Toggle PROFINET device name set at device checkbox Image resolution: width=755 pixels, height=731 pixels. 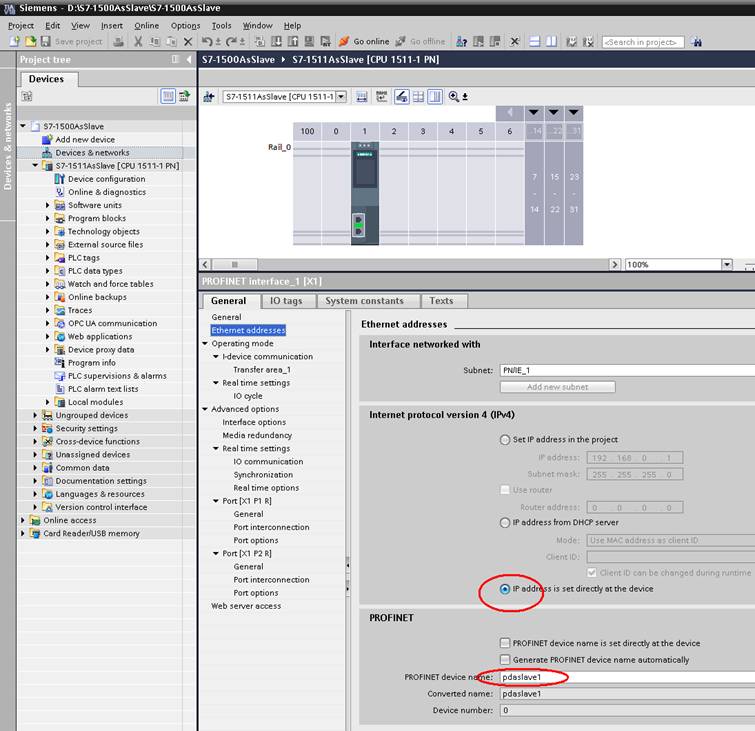(505, 643)
